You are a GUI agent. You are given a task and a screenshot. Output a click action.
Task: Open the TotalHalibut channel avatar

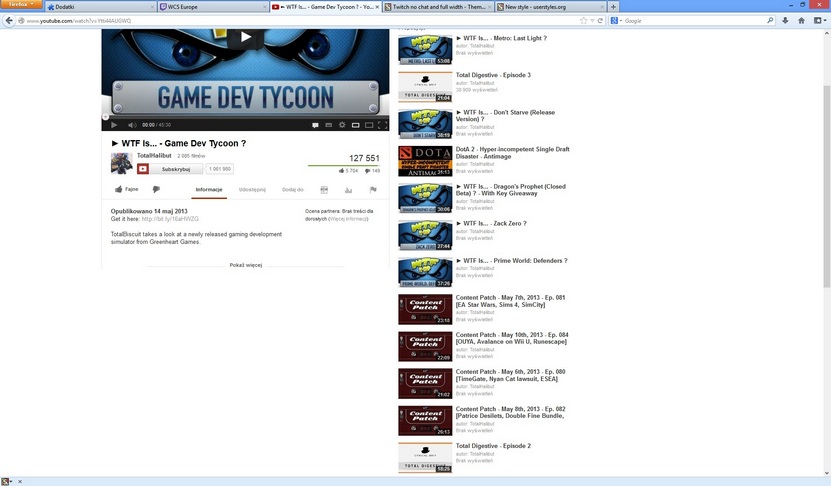pyautogui.click(x=121, y=163)
